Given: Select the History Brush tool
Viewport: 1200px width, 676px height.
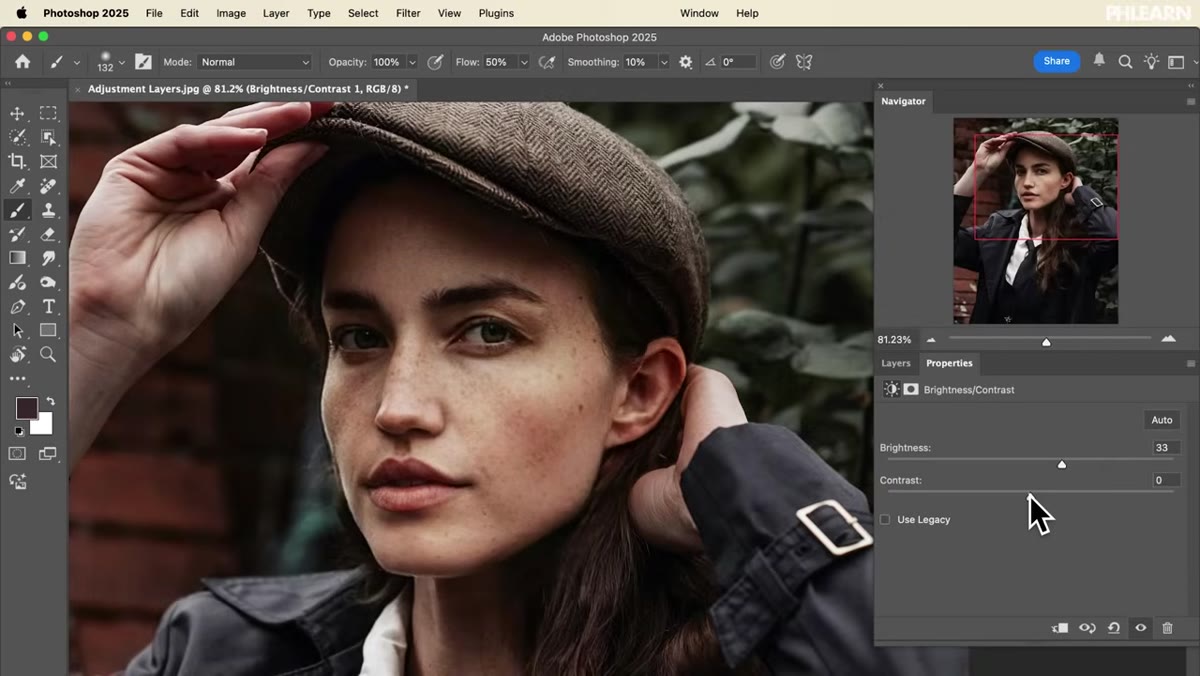Looking at the screenshot, I should click(x=17, y=234).
